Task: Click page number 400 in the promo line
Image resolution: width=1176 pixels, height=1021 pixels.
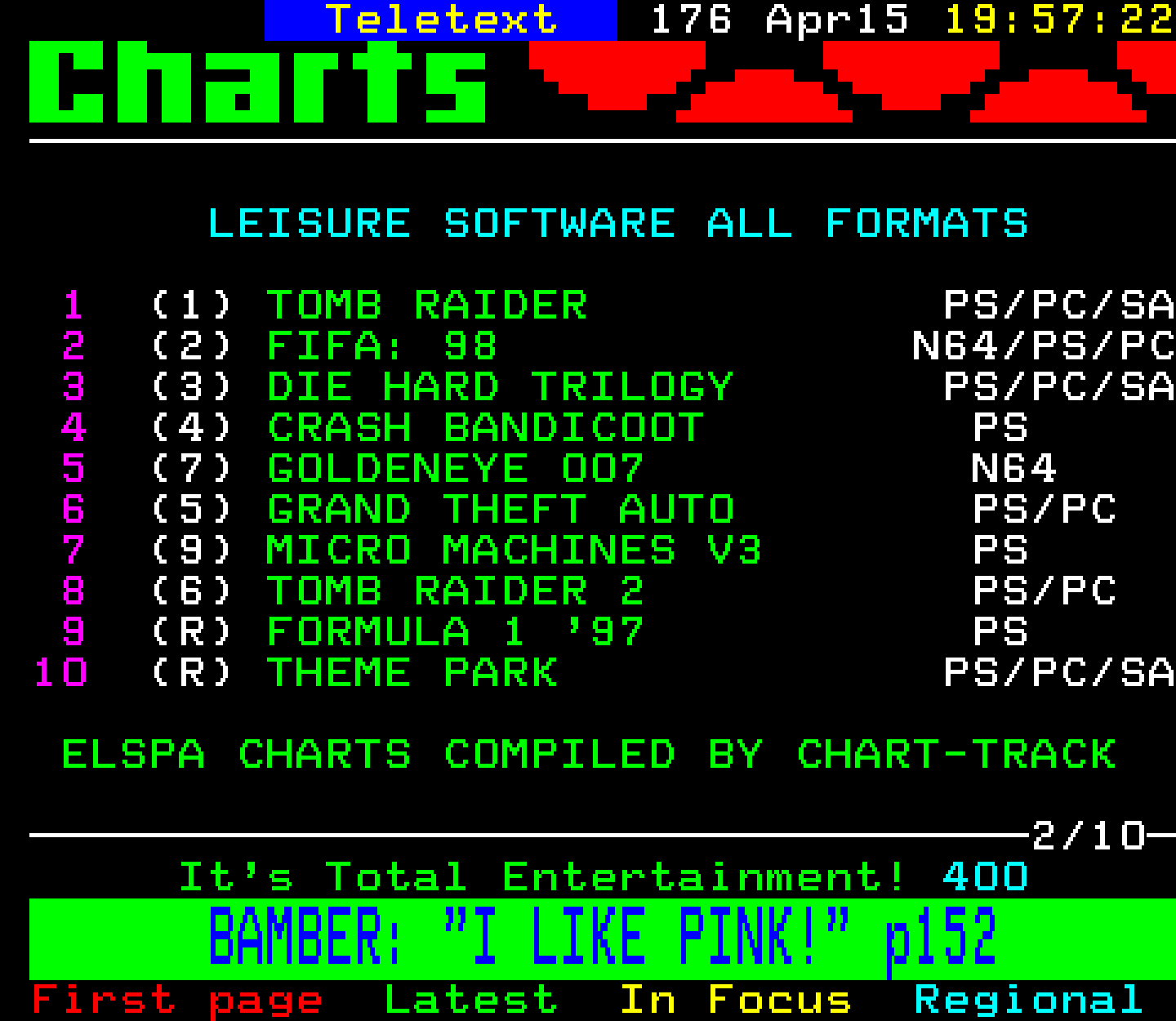Action: pyautogui.click(x=985, y=877)
